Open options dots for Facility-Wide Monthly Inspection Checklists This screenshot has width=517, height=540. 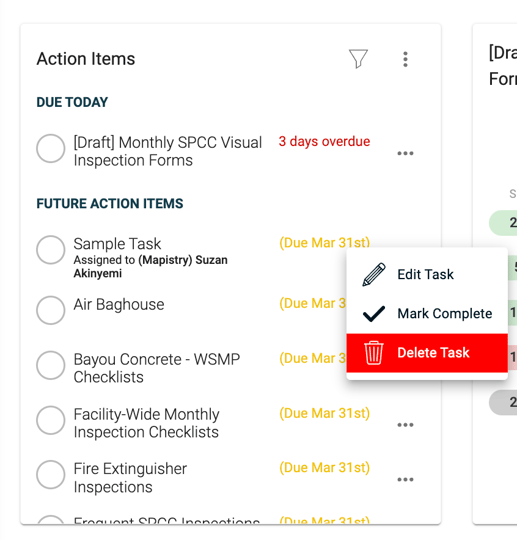coord(405,425)
